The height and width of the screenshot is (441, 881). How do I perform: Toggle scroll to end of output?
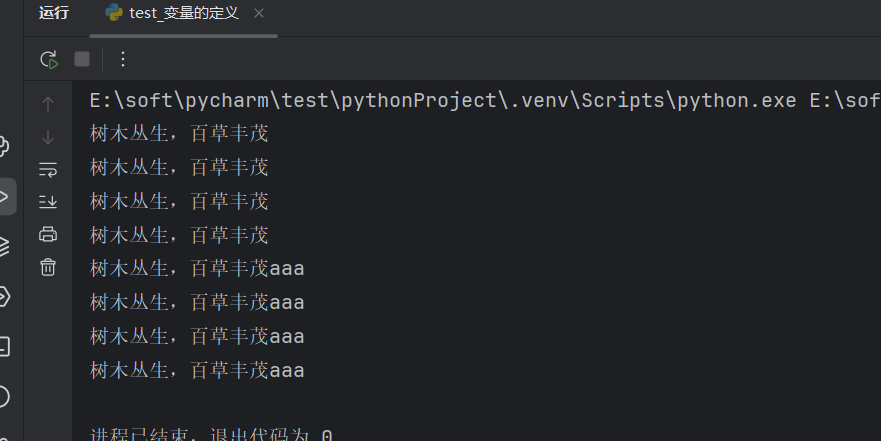coord(48,201)
